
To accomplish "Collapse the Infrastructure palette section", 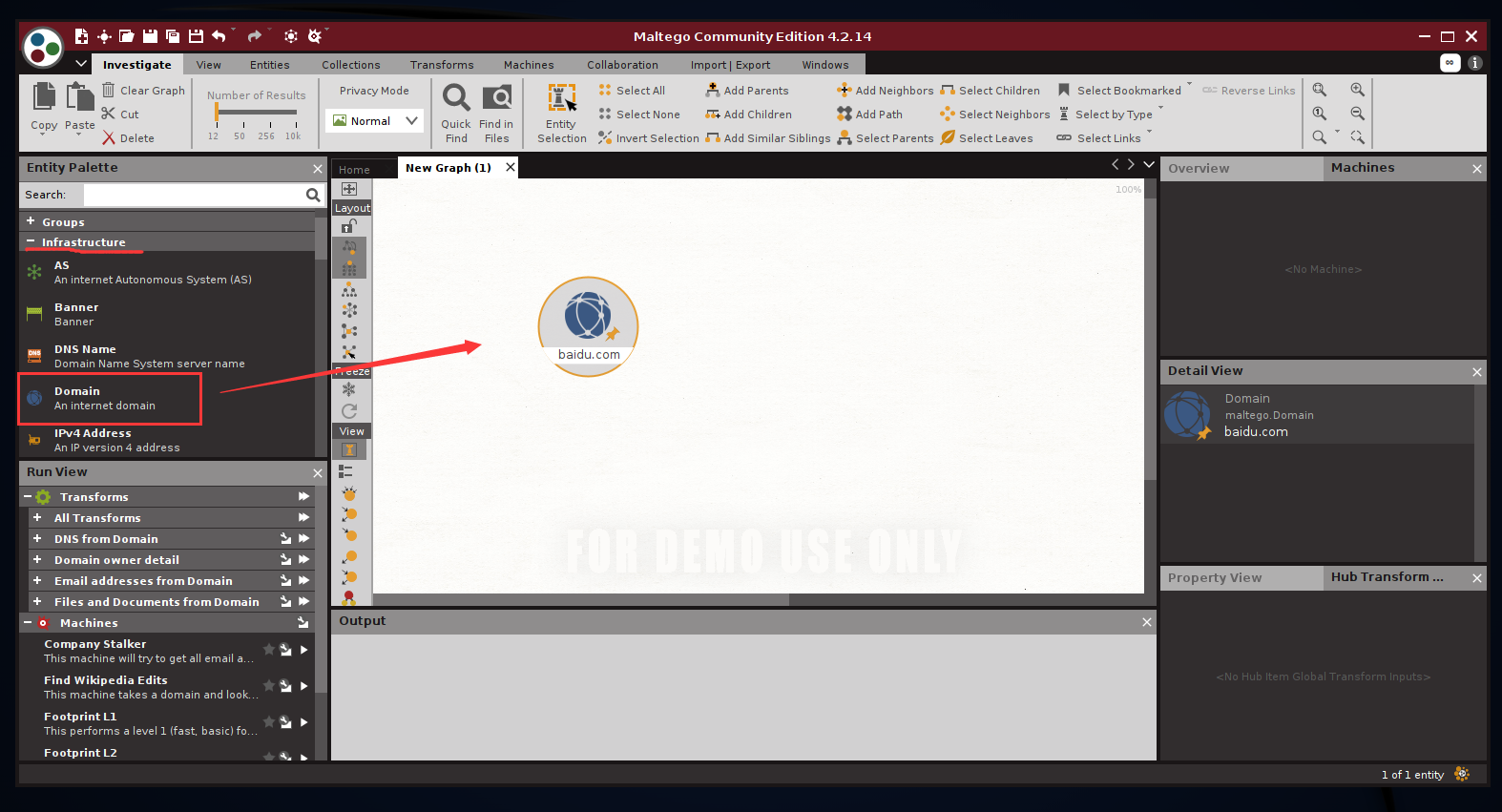I will coord(31,241).
